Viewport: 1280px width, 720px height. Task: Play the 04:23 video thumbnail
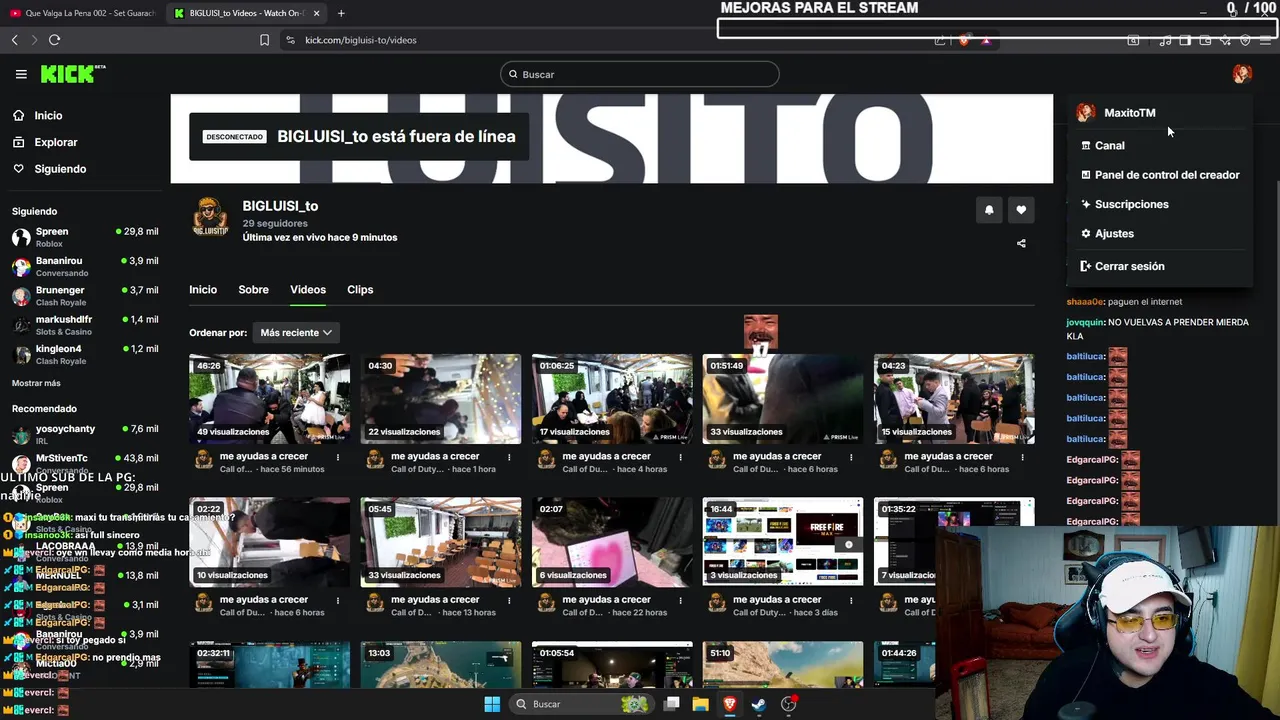[x=954, y=398]
